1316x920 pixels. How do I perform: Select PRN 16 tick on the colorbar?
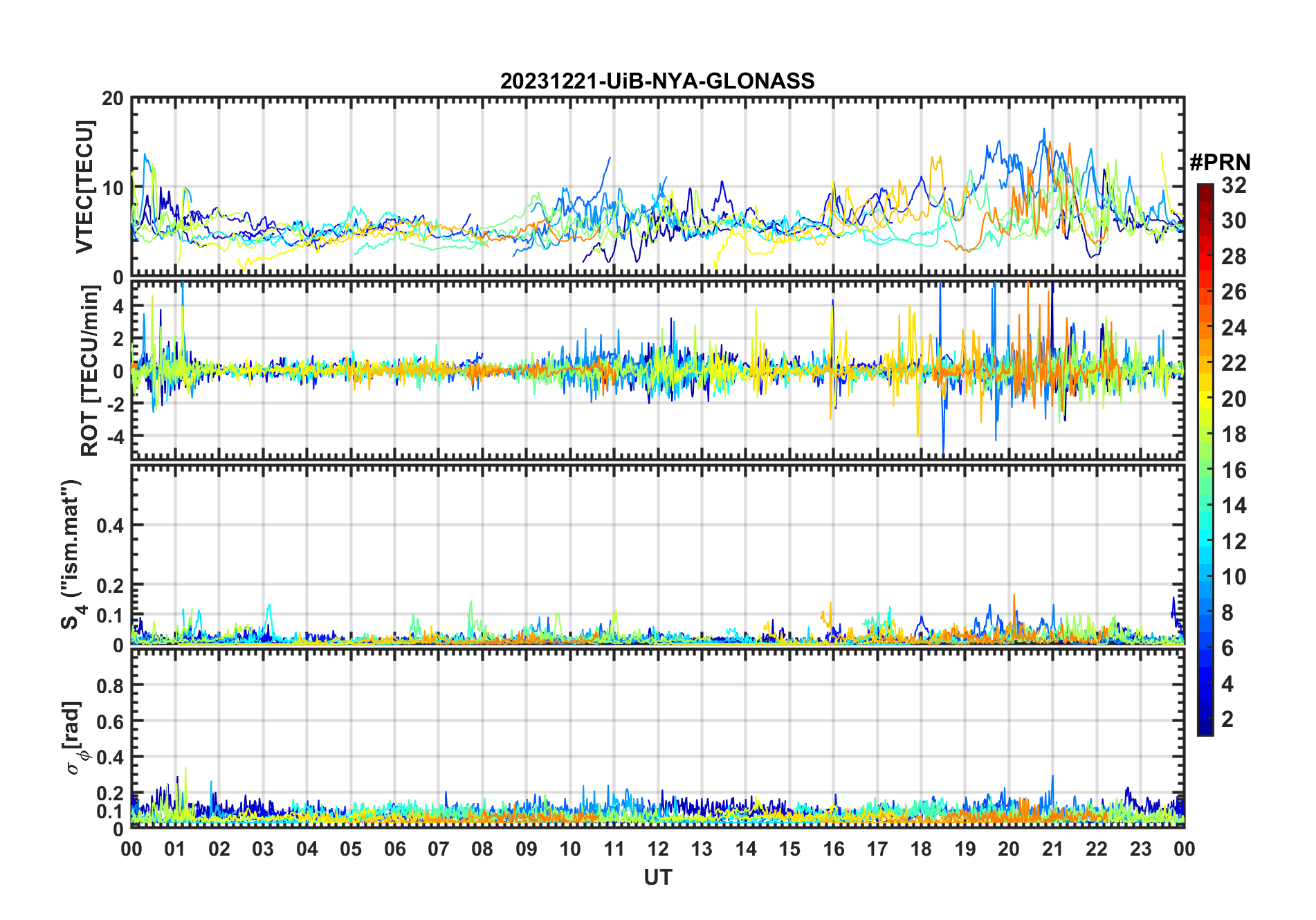(1234, 470)
